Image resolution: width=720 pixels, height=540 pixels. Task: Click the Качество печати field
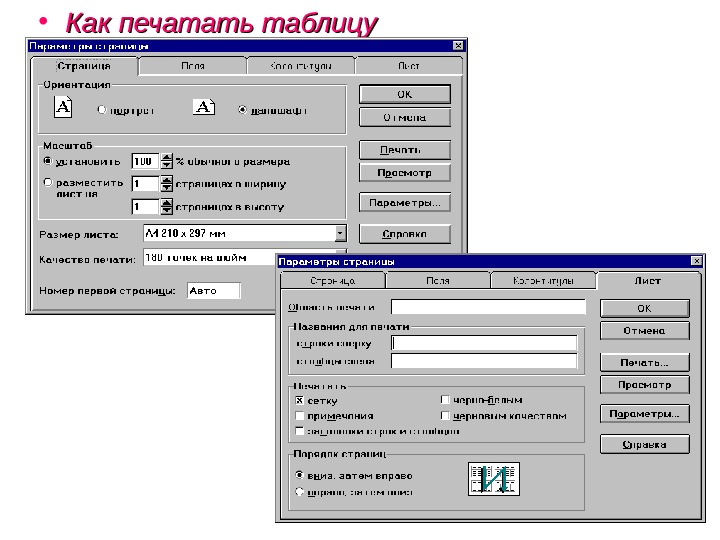coord(210,258)
